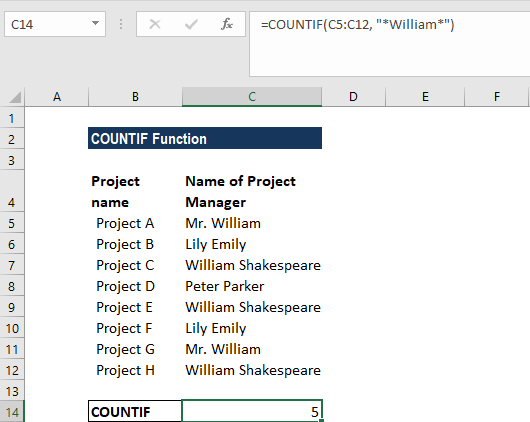Select column A header
This screenshot has height=422, width=530.
tap(57, 97)
